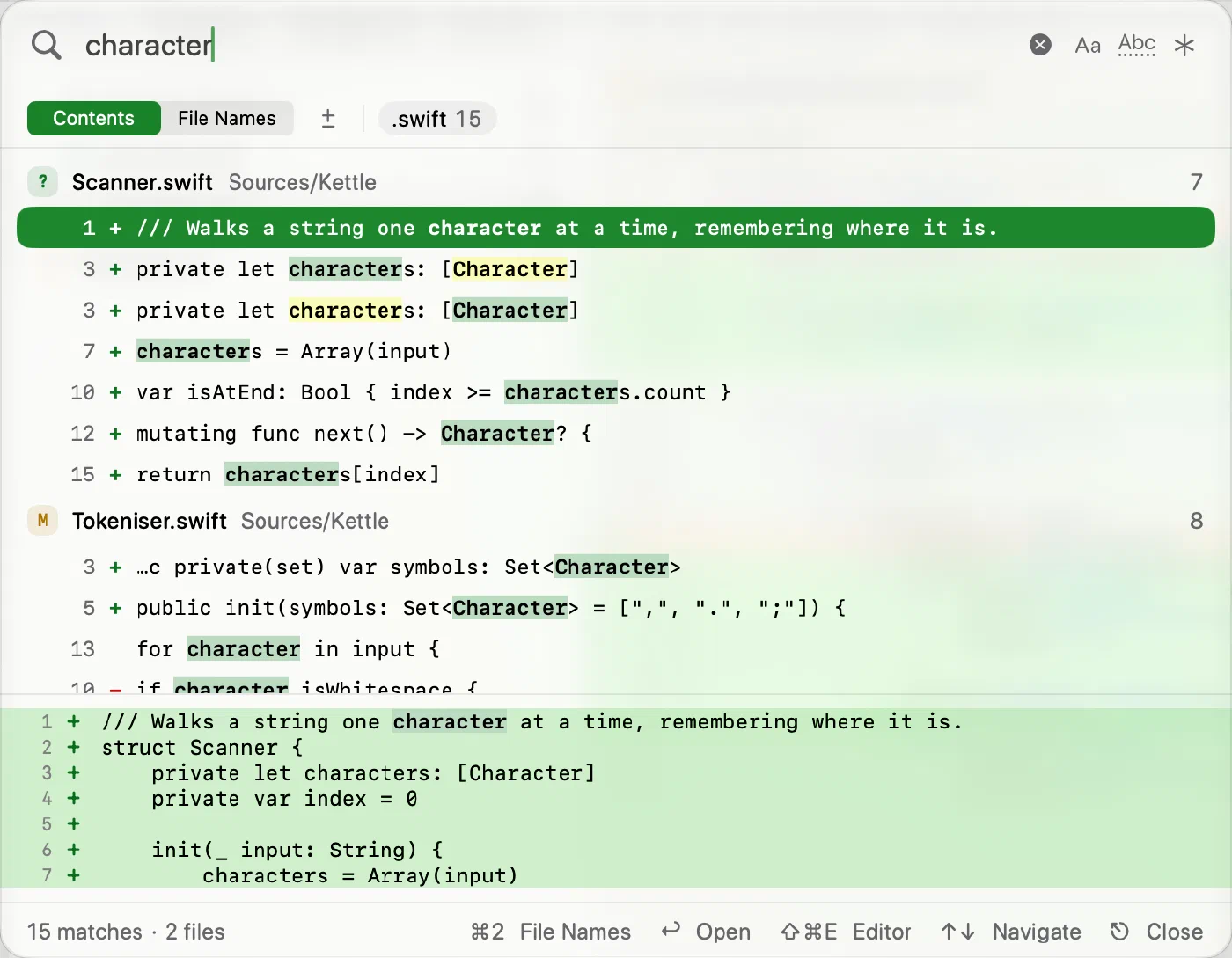Click the Editor shortcut in the footer

846,932
